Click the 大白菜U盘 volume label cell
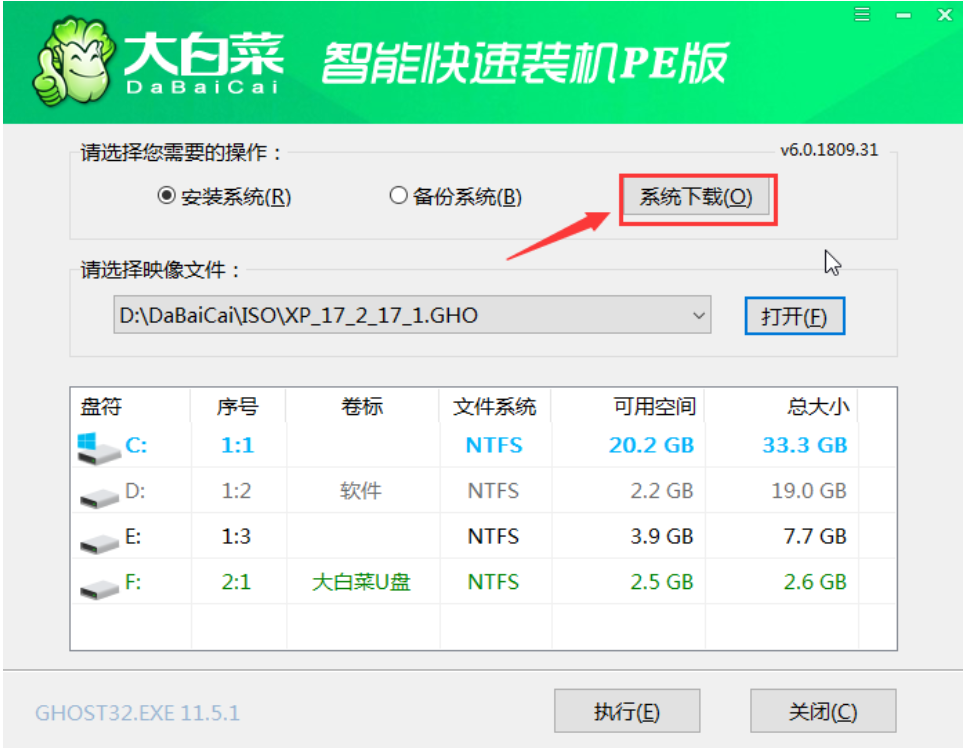The image size is (973, 753). coord(361,582)
